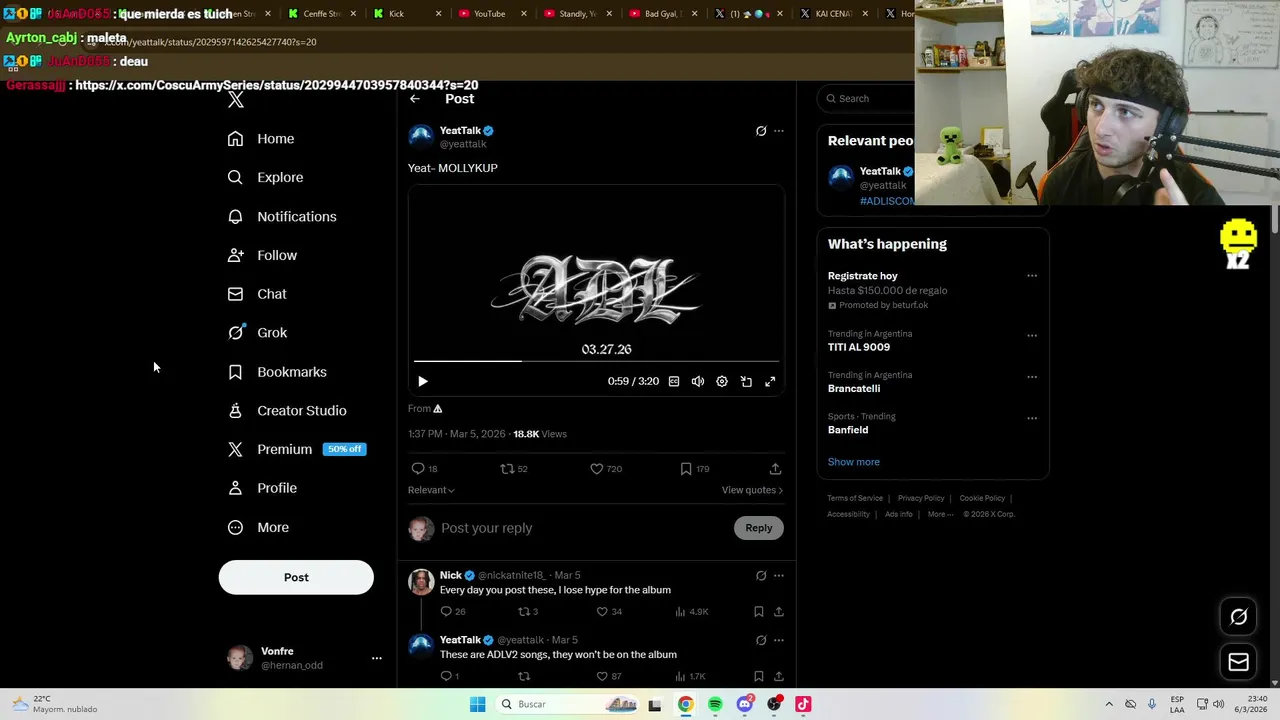The height and width of the screenshot is (720, 1280).
Task: Click the Search box on X
Action: 866,98
